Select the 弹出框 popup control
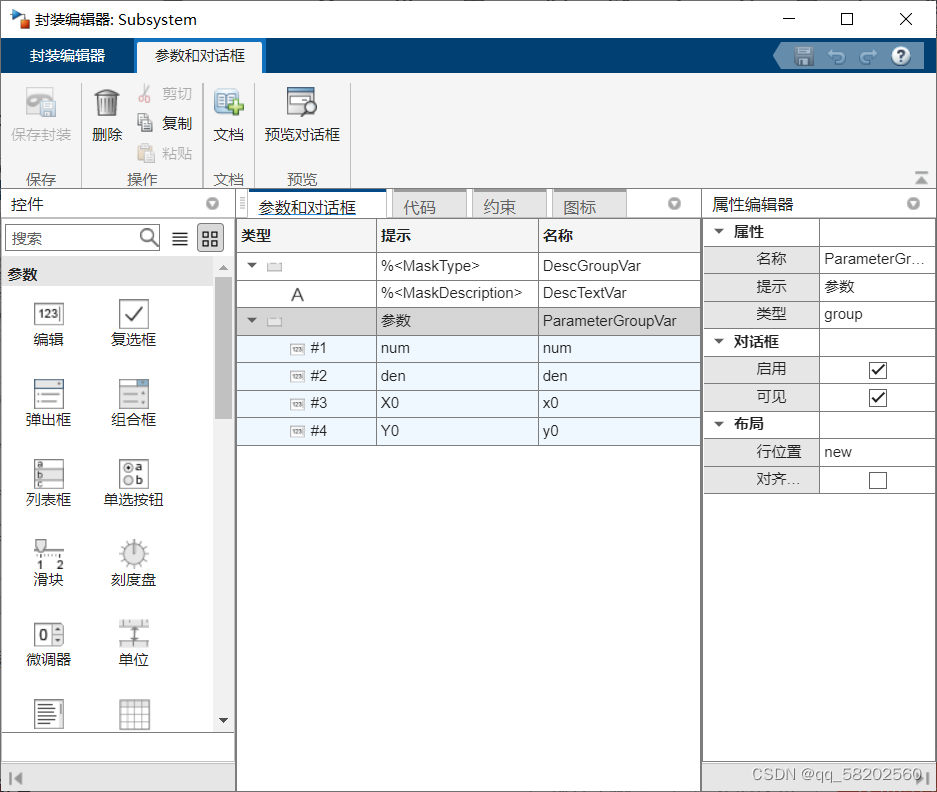The height and width of the screenshot is (792, 937). tap(48, 403)
